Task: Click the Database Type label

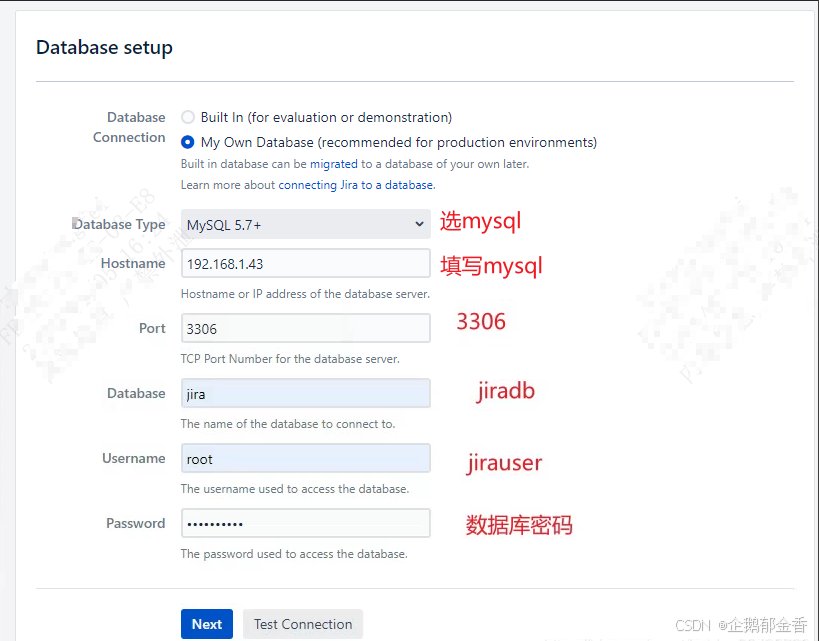Action: 119,224
